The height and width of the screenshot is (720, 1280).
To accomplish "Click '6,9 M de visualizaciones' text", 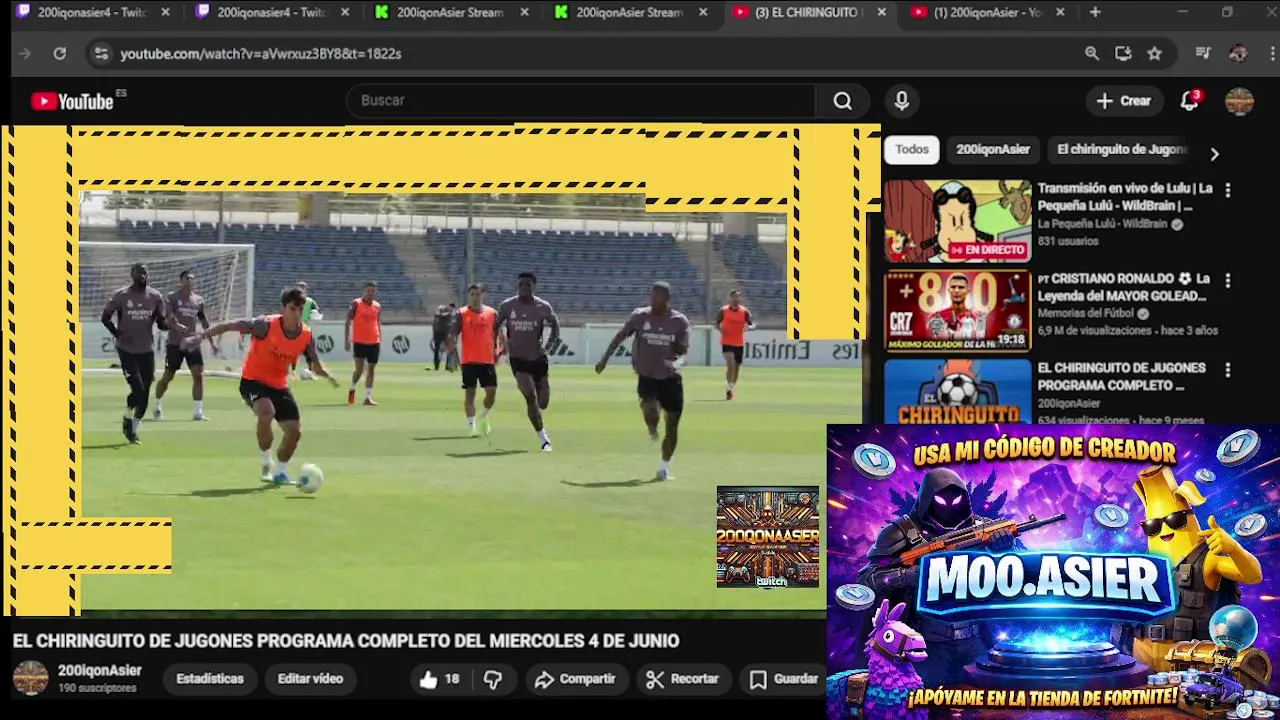I will click(1095, 330).
